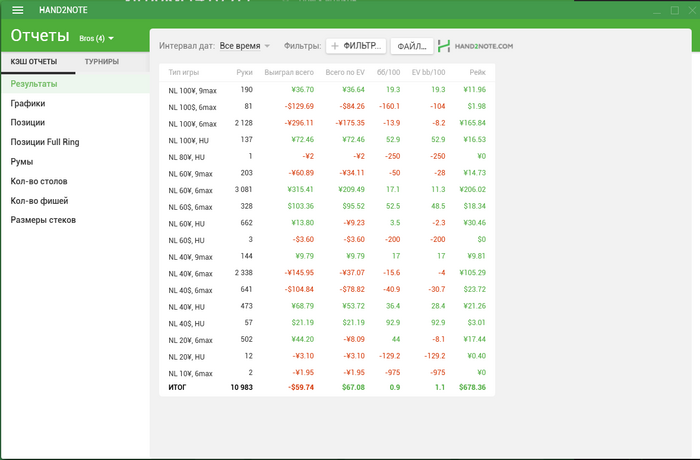The width and height of the screenshot is (700, 460).
Task: Sort by the Всего по EV column header
Action: click(345, 72)
